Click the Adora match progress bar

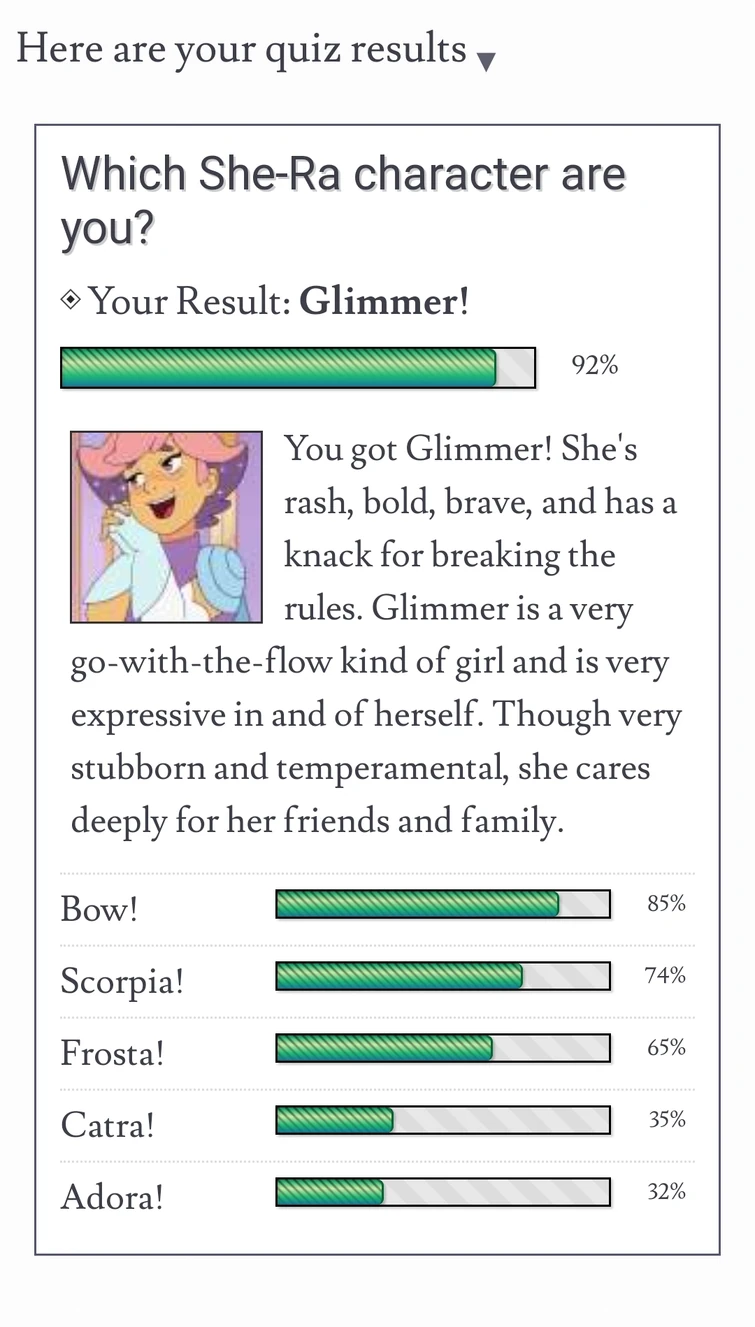coord(442,1192)
